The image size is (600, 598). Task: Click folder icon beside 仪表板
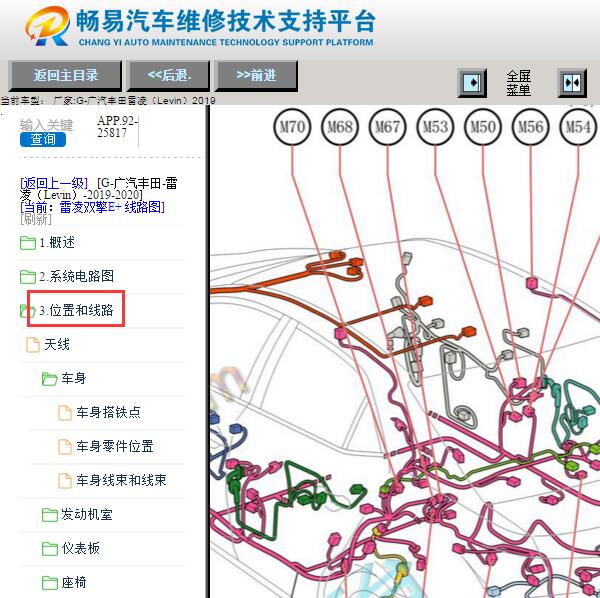tap(50, 549)
